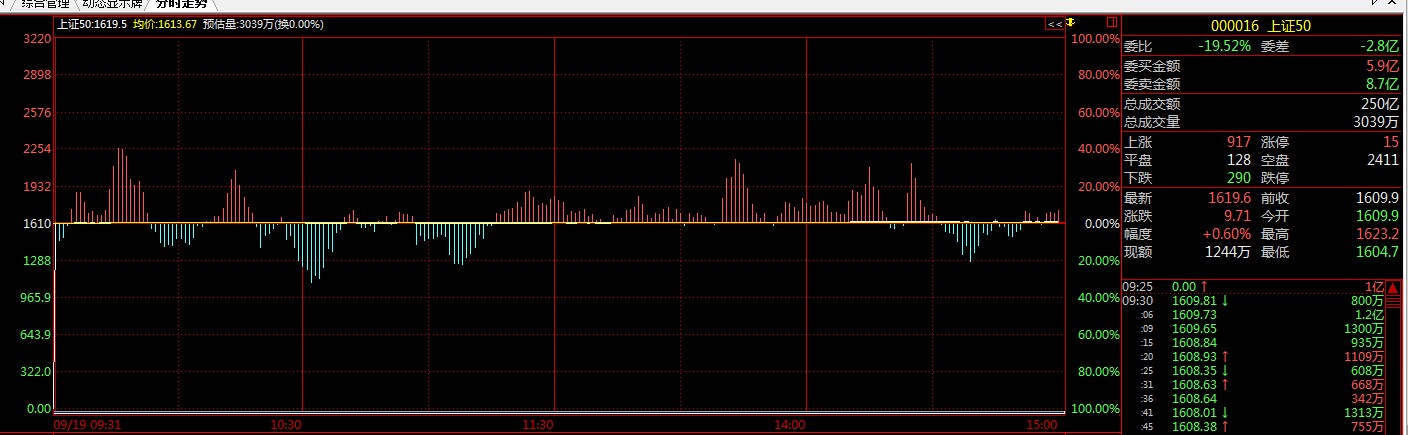
Task: Select trade row priced 1608.38
Action: 1254,426
